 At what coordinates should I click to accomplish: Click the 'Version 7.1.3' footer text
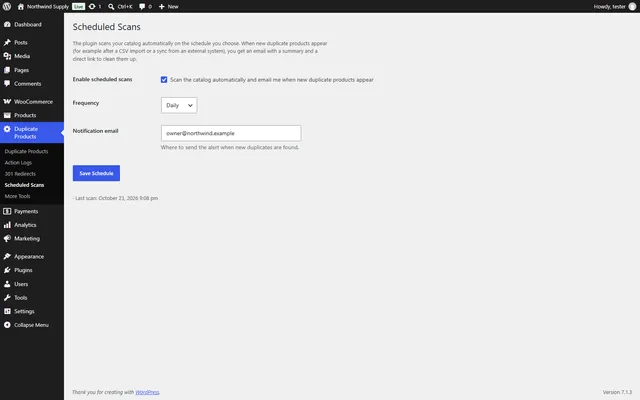pyautogui.click(x=617, y=392)
